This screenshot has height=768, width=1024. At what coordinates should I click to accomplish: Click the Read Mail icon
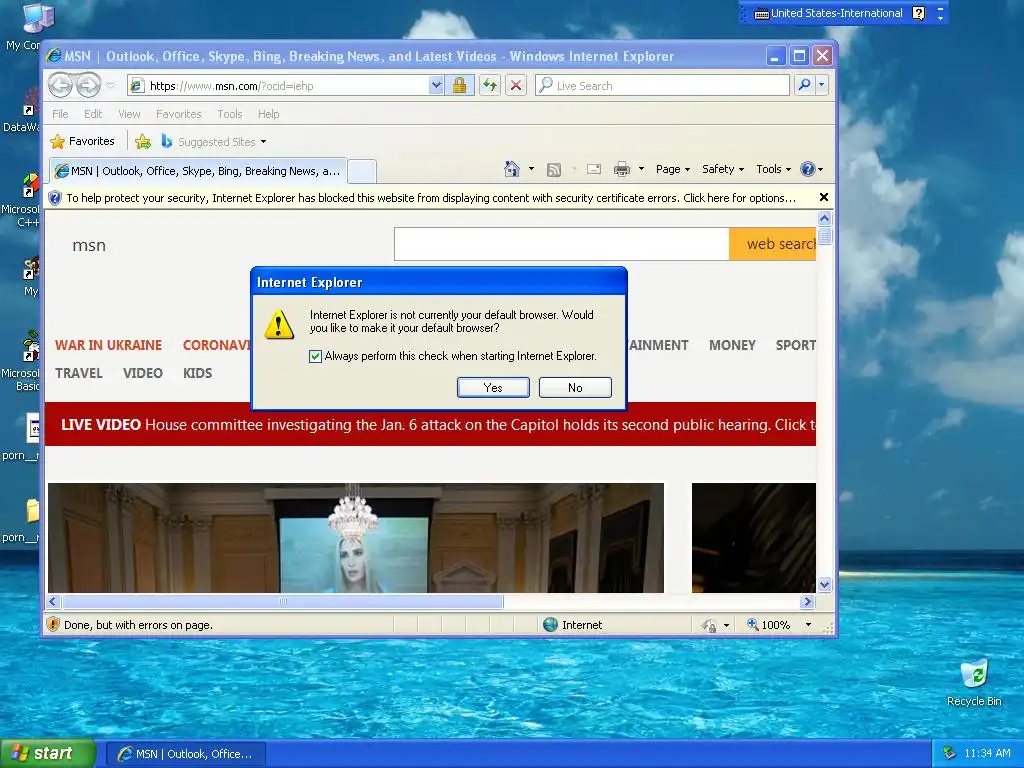pos(594,170)
